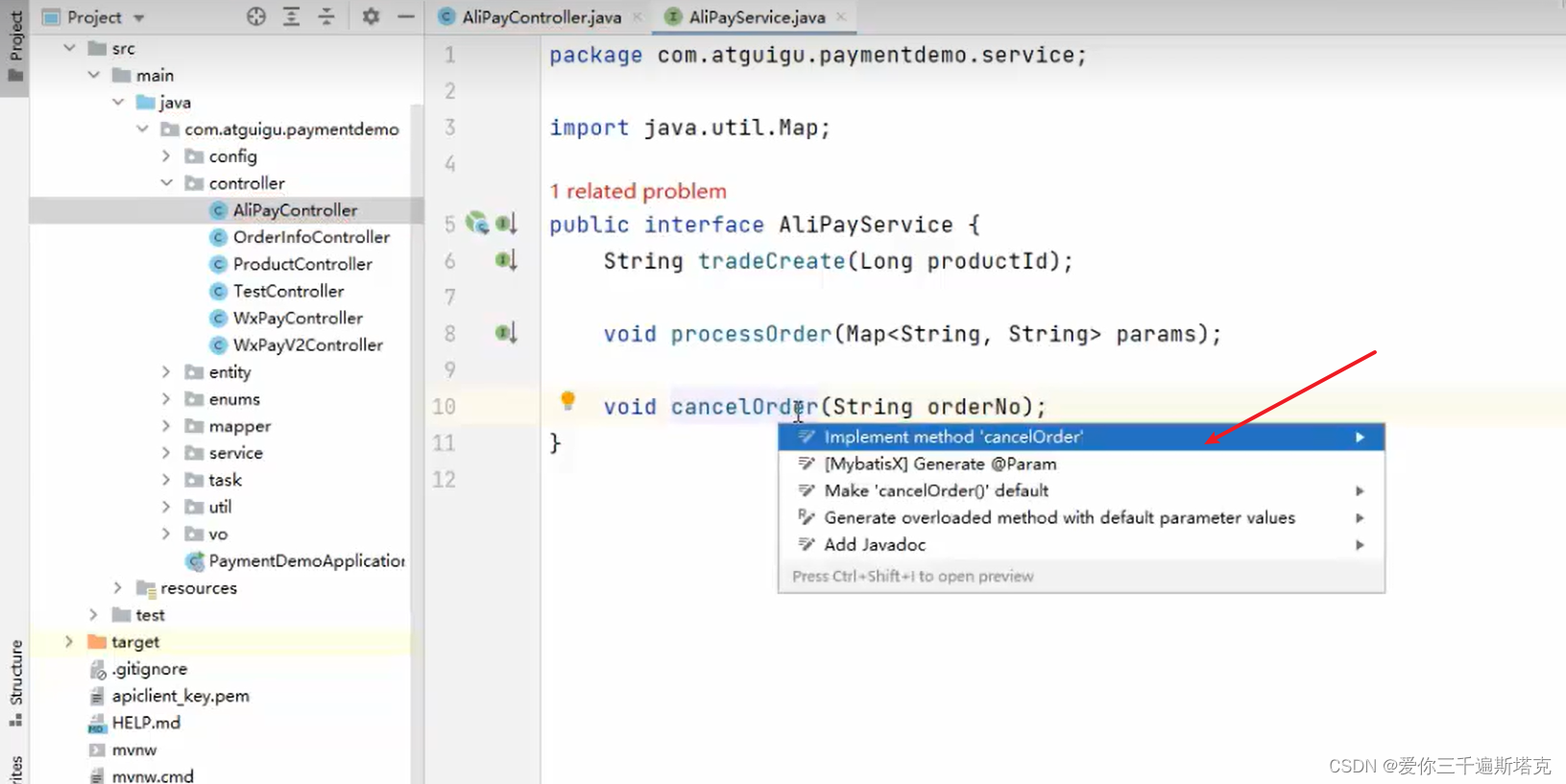Click line number 12 in the gutter

pos(444,479)
